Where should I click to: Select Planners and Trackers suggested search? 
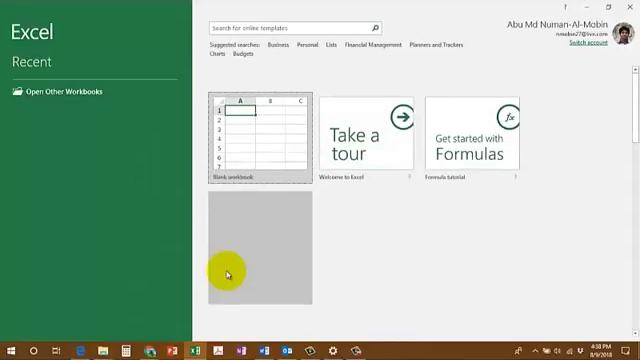436,45
